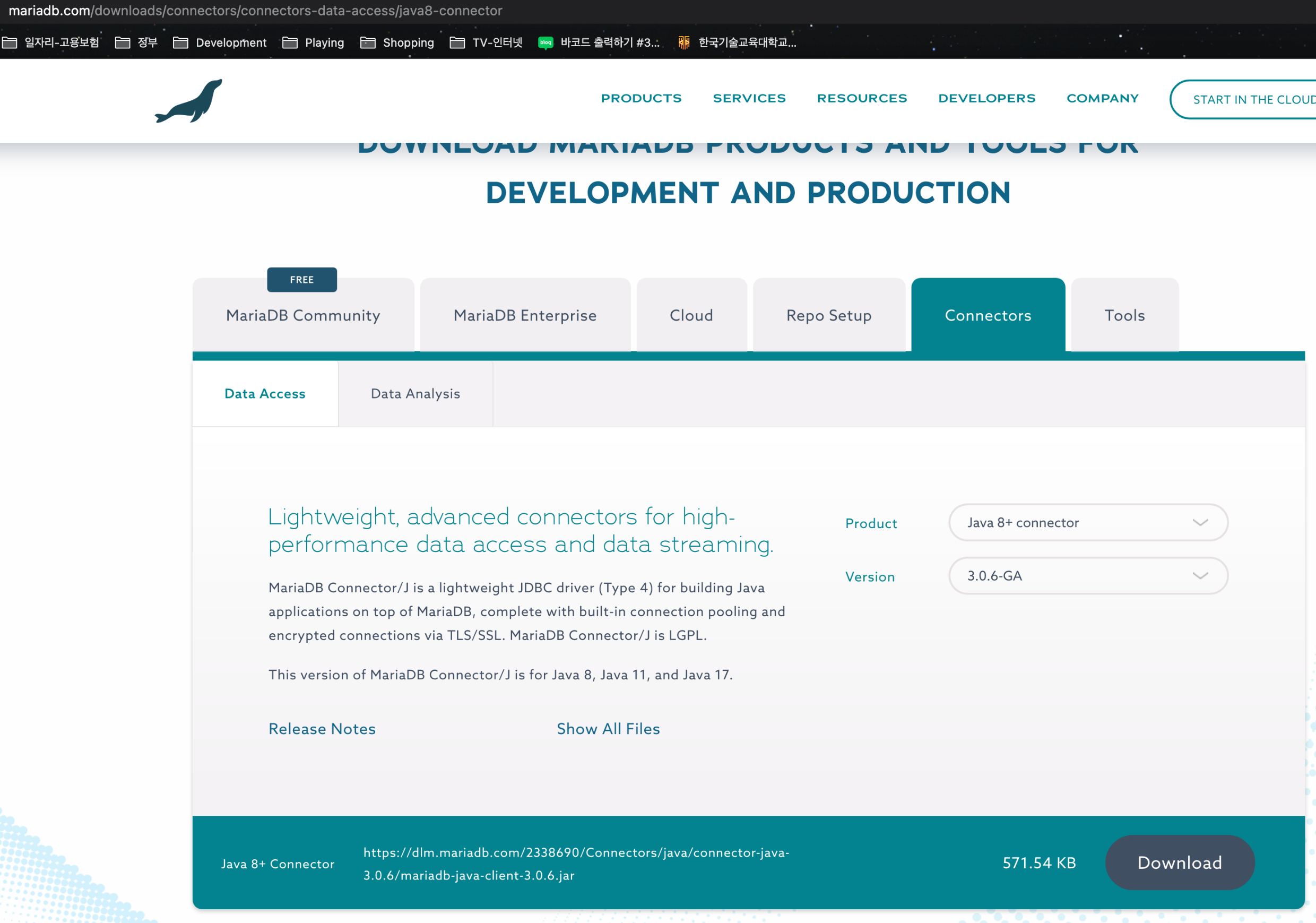1316x923 pixels.
Task: Open the 바코드 출력하기 blog bookmark
Action: pos(599,42)
